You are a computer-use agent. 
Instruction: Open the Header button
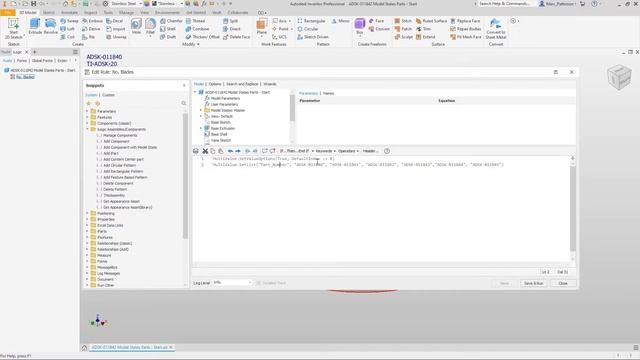point(370,151)
